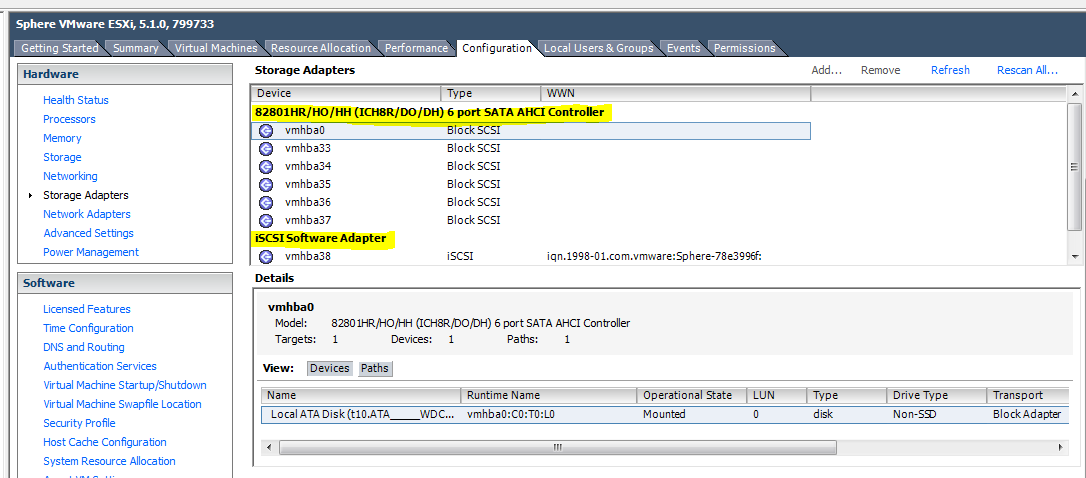Select the vmhba38 iSCSI adapter icon
The image size is (1086, 478).
(266, 256)
